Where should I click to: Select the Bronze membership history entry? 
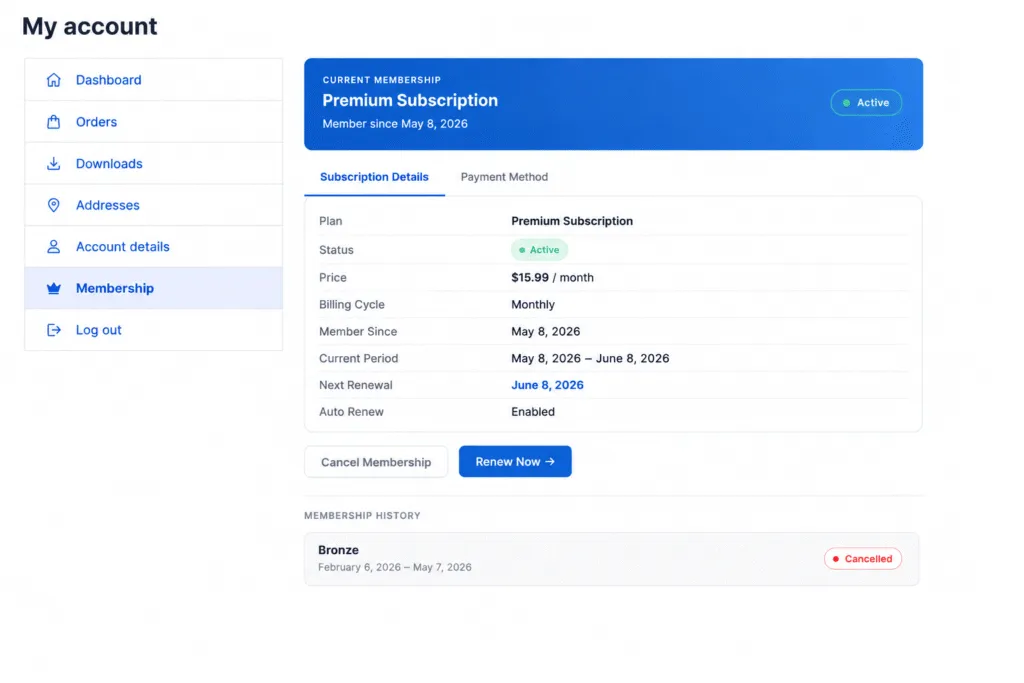[612, 559]
